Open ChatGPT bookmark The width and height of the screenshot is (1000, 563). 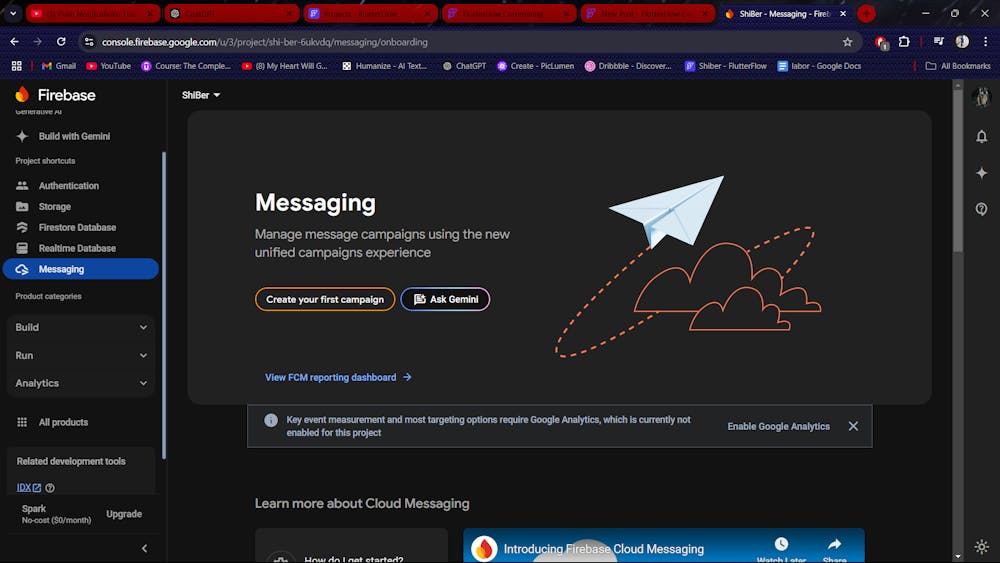click(464, 66)
